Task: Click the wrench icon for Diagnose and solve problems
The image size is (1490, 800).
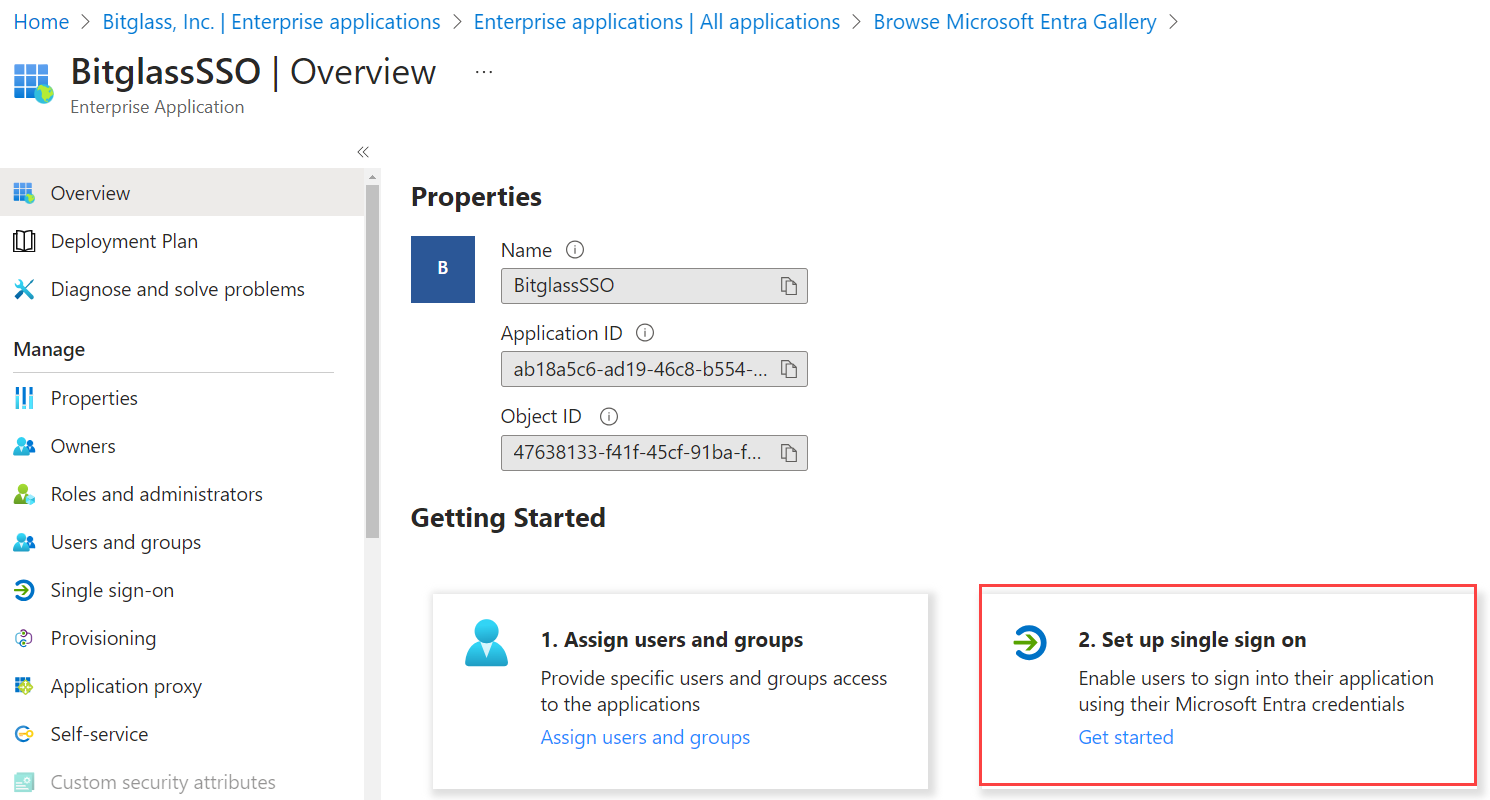Action: (x=24, y=289)
